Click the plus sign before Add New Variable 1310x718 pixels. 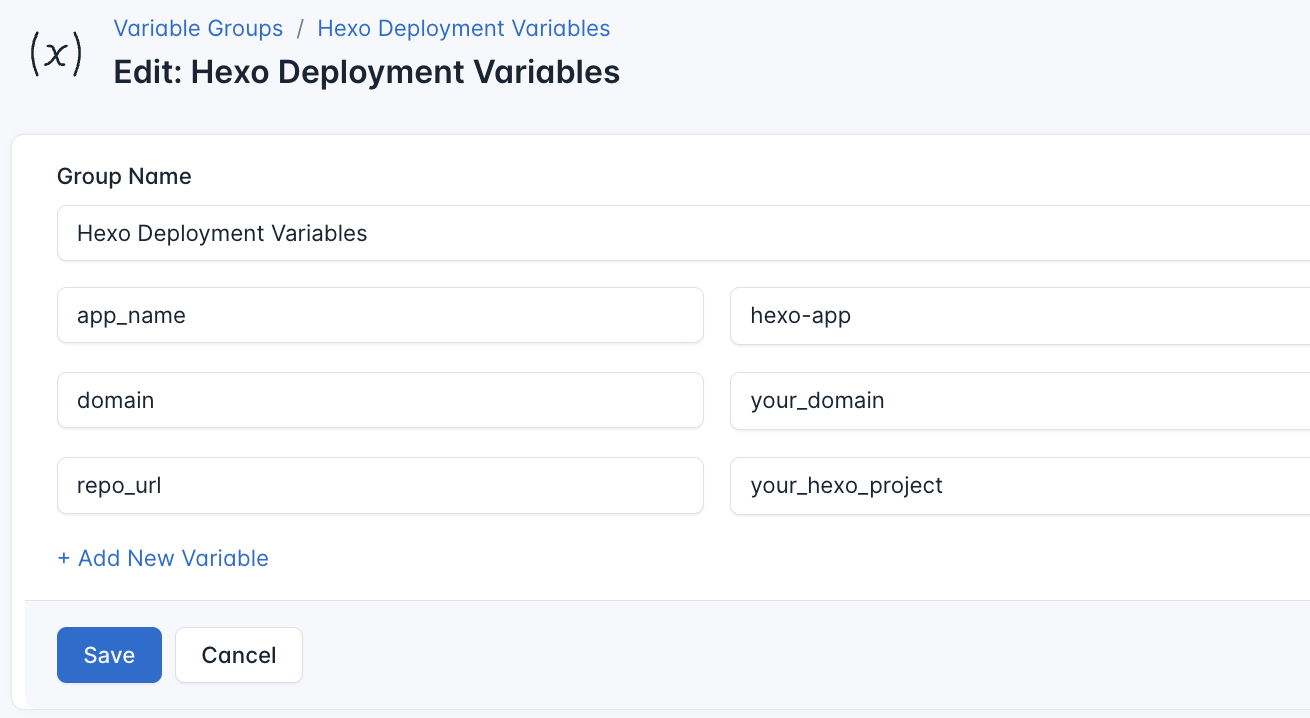pos(63,558)
